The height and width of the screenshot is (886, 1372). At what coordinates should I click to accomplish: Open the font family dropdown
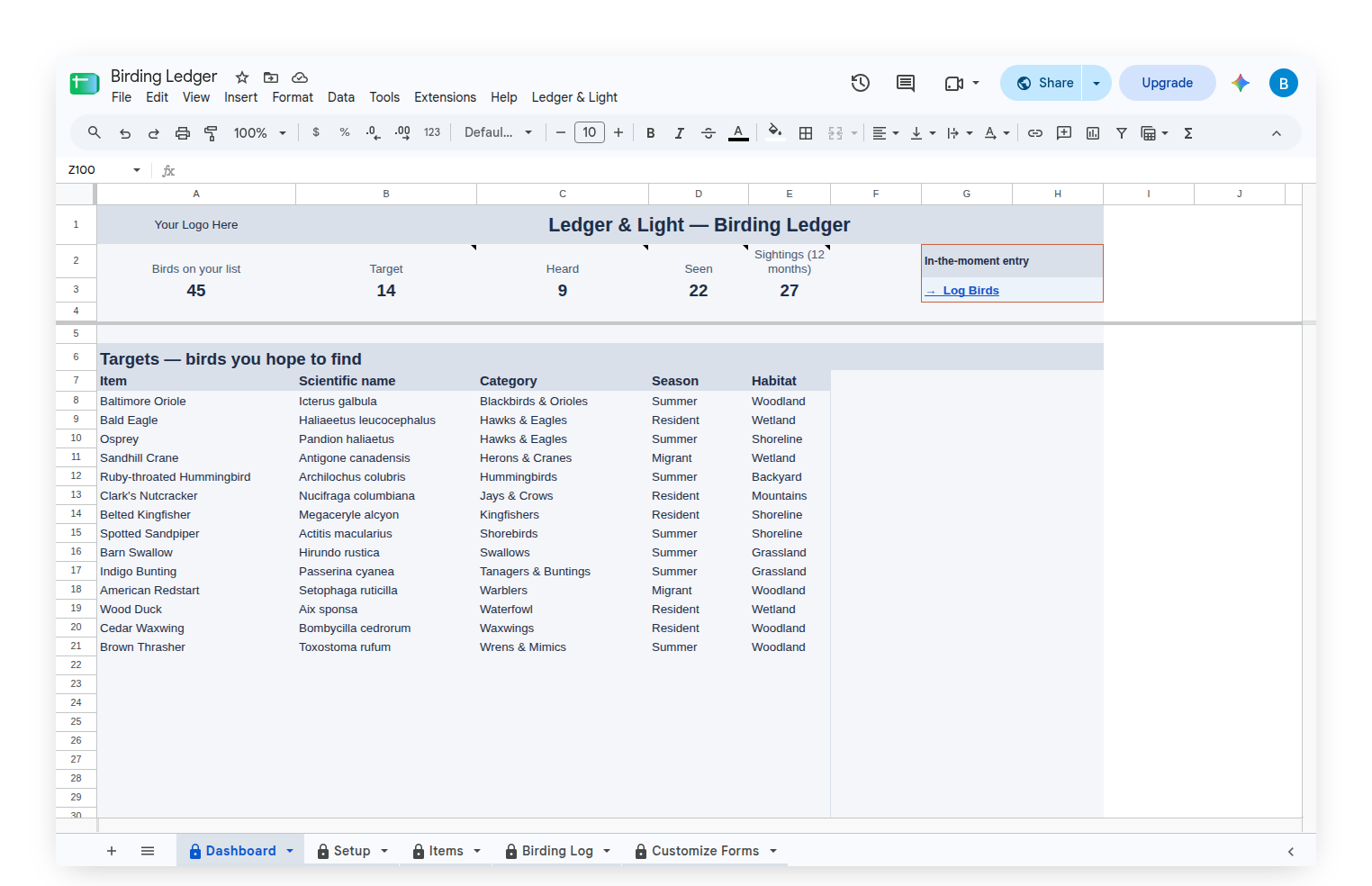pyautogui.click(x=498, y=132)
